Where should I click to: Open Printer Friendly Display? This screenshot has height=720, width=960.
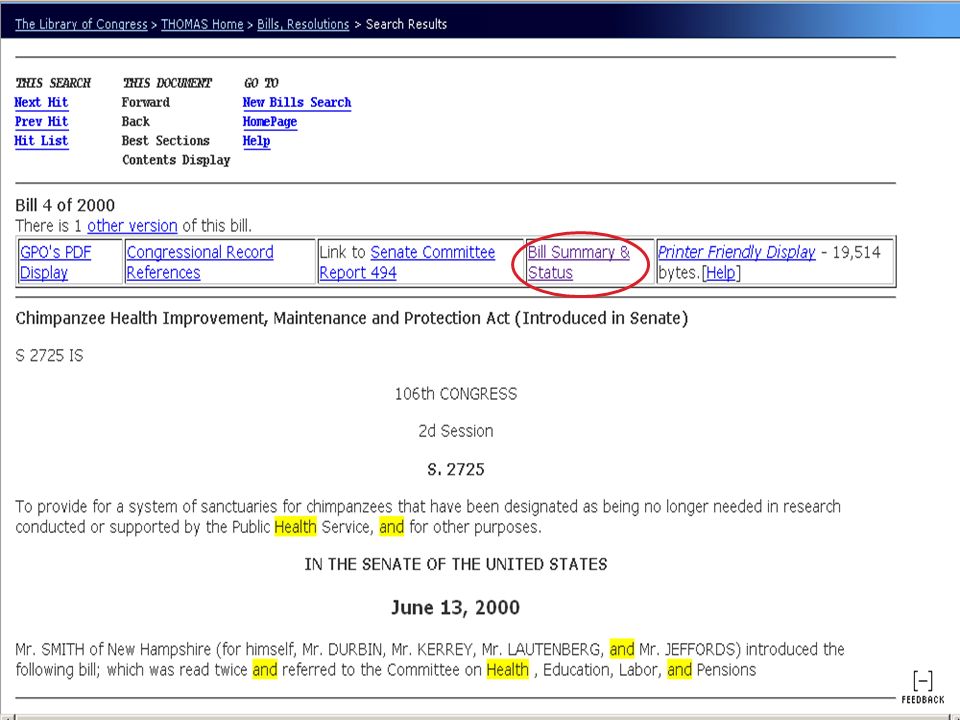737,252
